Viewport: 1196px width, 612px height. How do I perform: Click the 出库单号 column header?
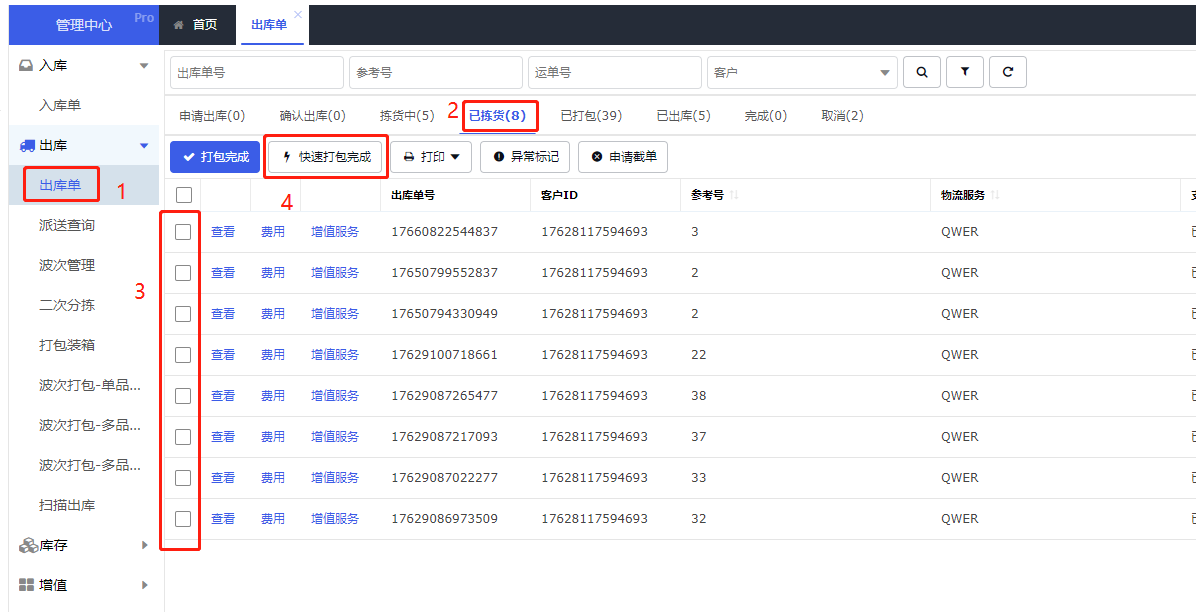[x=413, y=195]
